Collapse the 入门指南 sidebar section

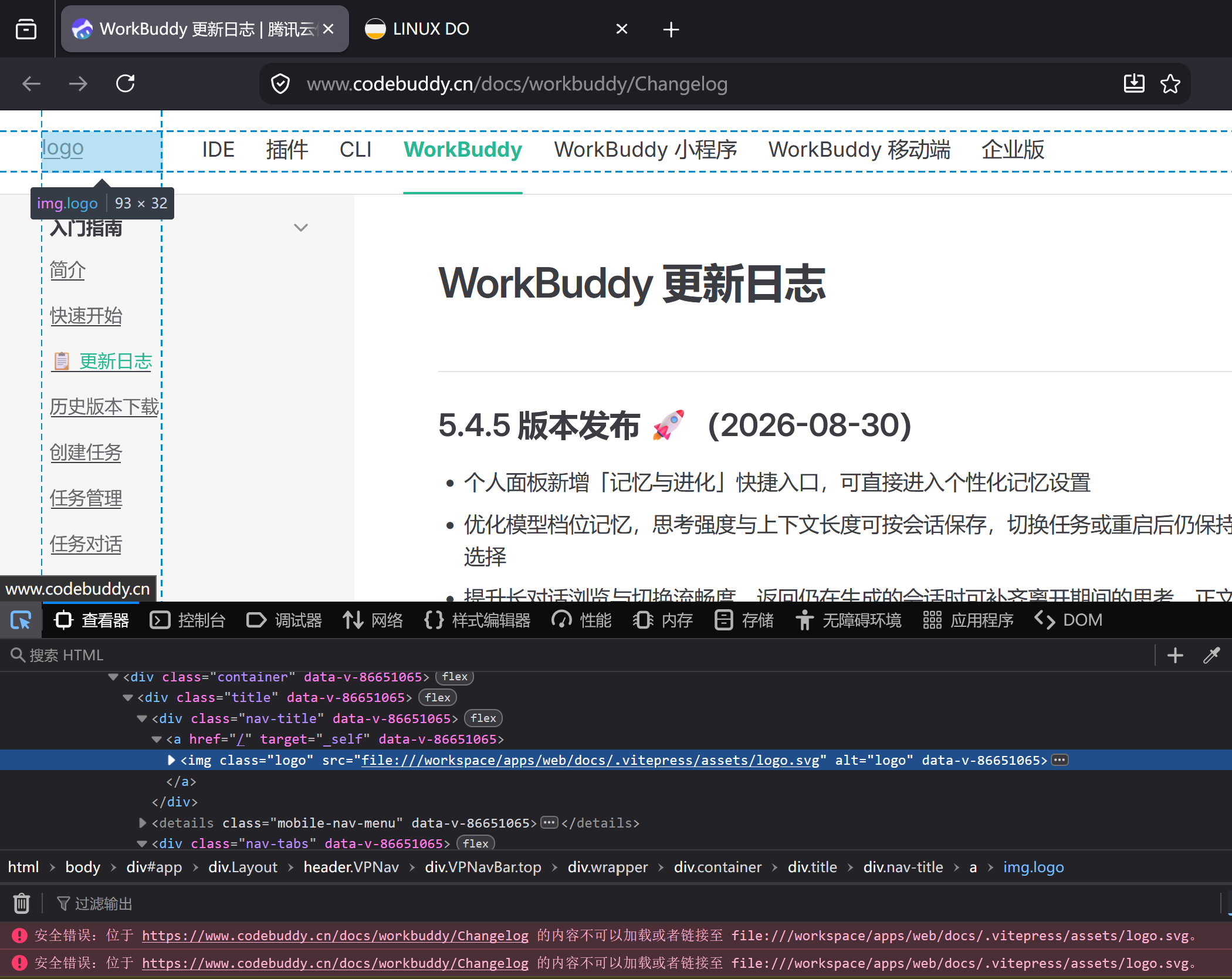coord(301,228)
